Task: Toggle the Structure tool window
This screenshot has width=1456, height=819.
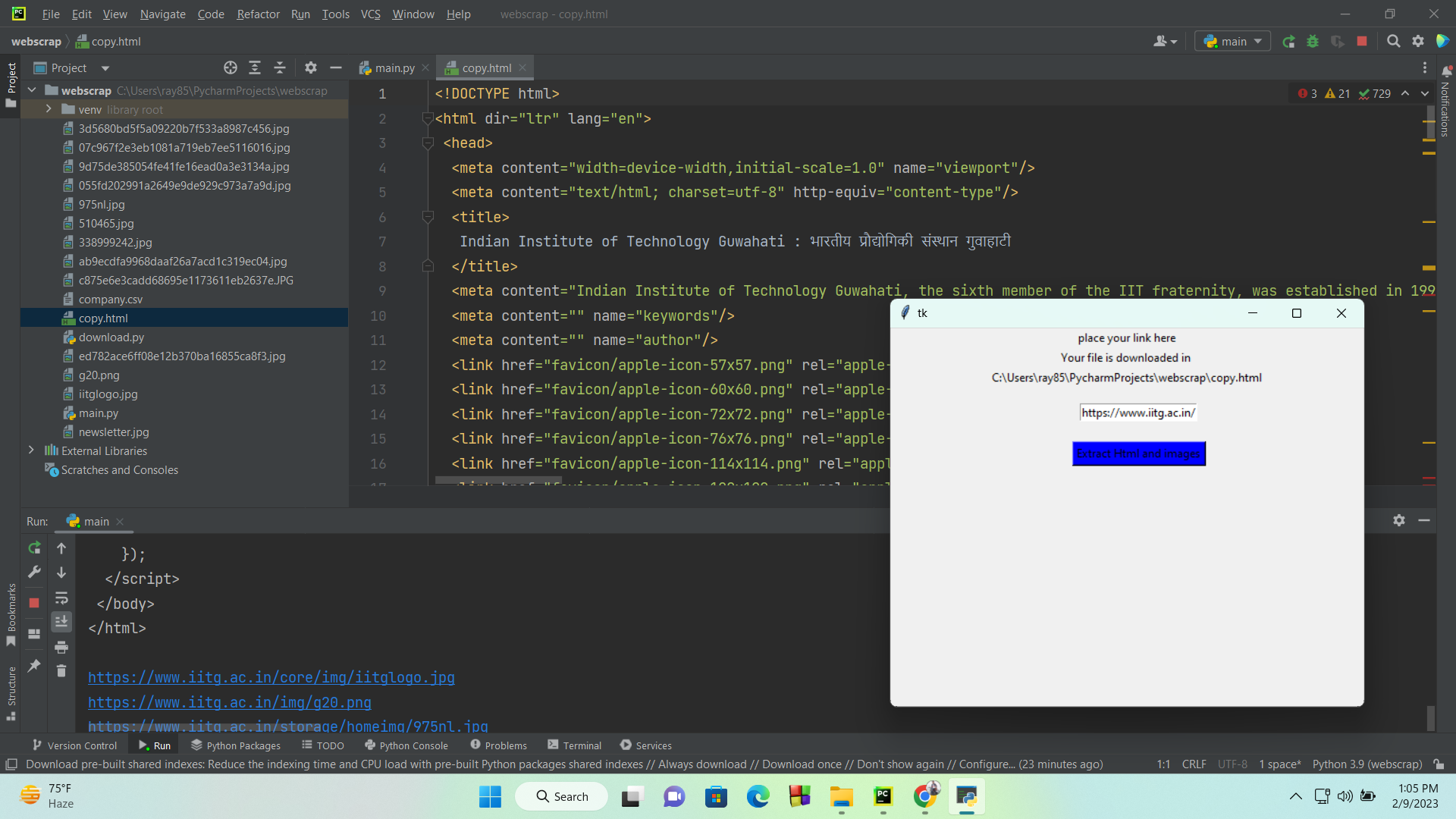Action: [x=11, y=693]
